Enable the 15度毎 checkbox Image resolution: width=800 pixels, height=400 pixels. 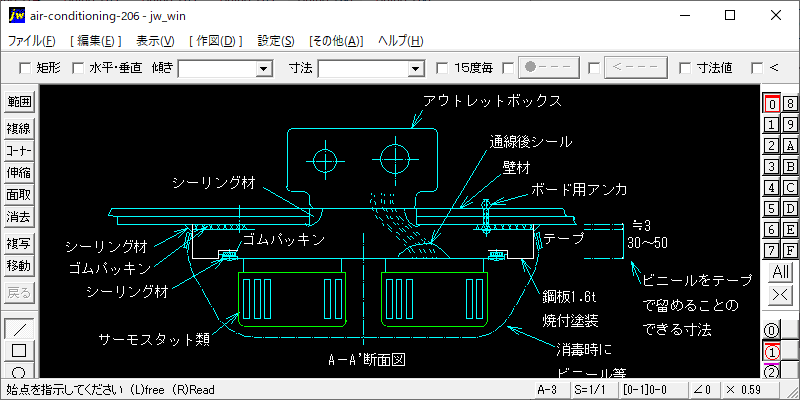coord(442,68)
